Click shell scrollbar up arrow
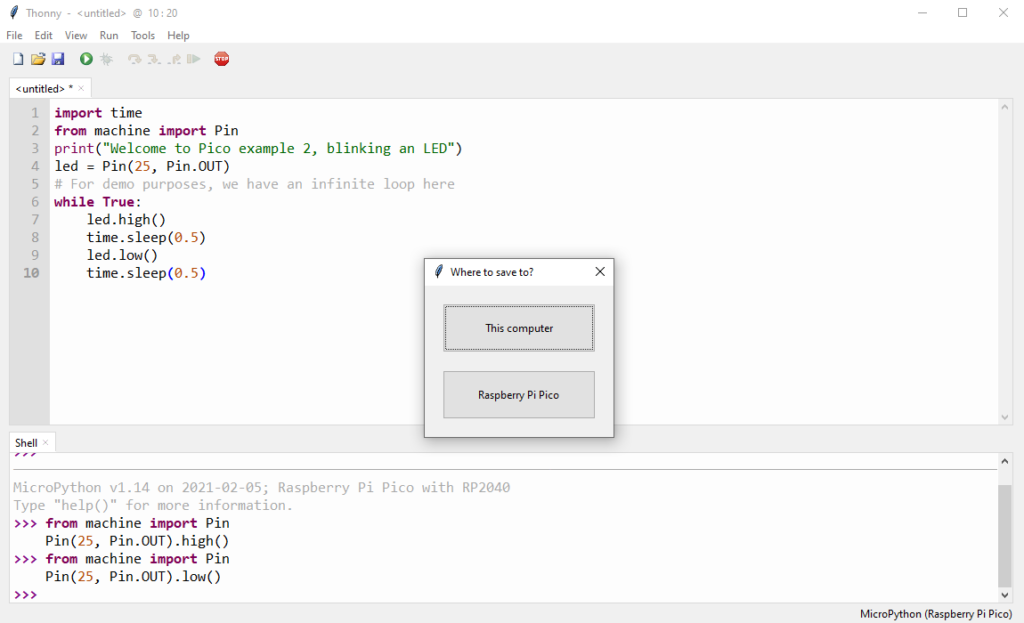1024x623 pixels. click(x=1004, y=461)
